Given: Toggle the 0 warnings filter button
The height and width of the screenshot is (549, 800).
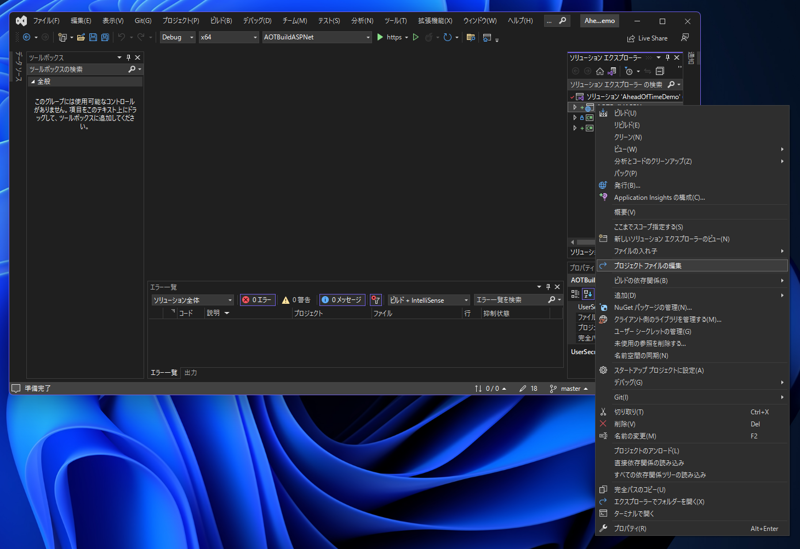Looking at the screenshot, I should pyautogui.click(x=296, y=300).
